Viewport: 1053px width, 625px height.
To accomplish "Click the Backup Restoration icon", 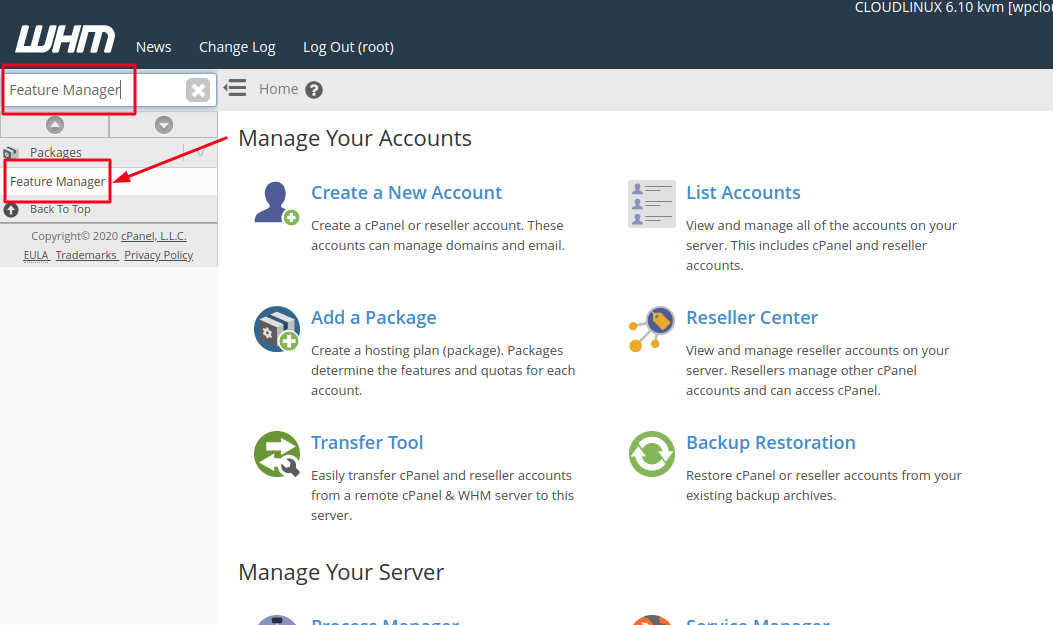I will click(x=651, y=453).
